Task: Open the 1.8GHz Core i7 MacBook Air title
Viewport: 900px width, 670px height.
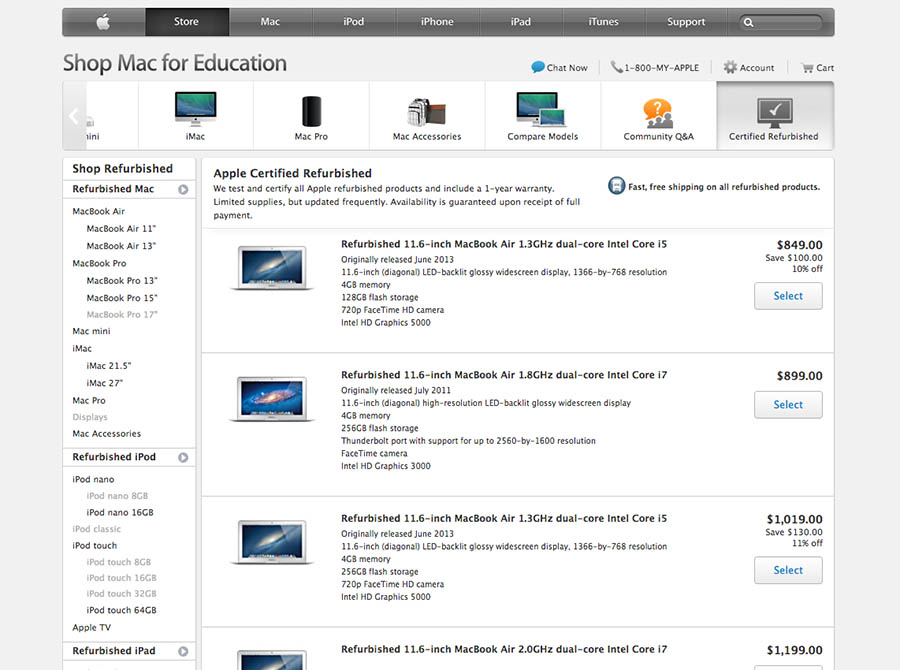Action: point(504,375)
